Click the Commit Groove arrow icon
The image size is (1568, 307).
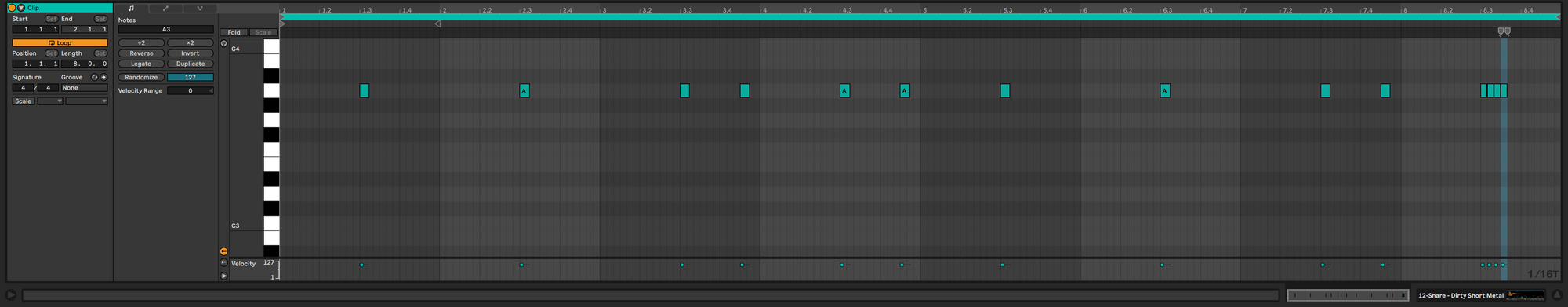103,77
